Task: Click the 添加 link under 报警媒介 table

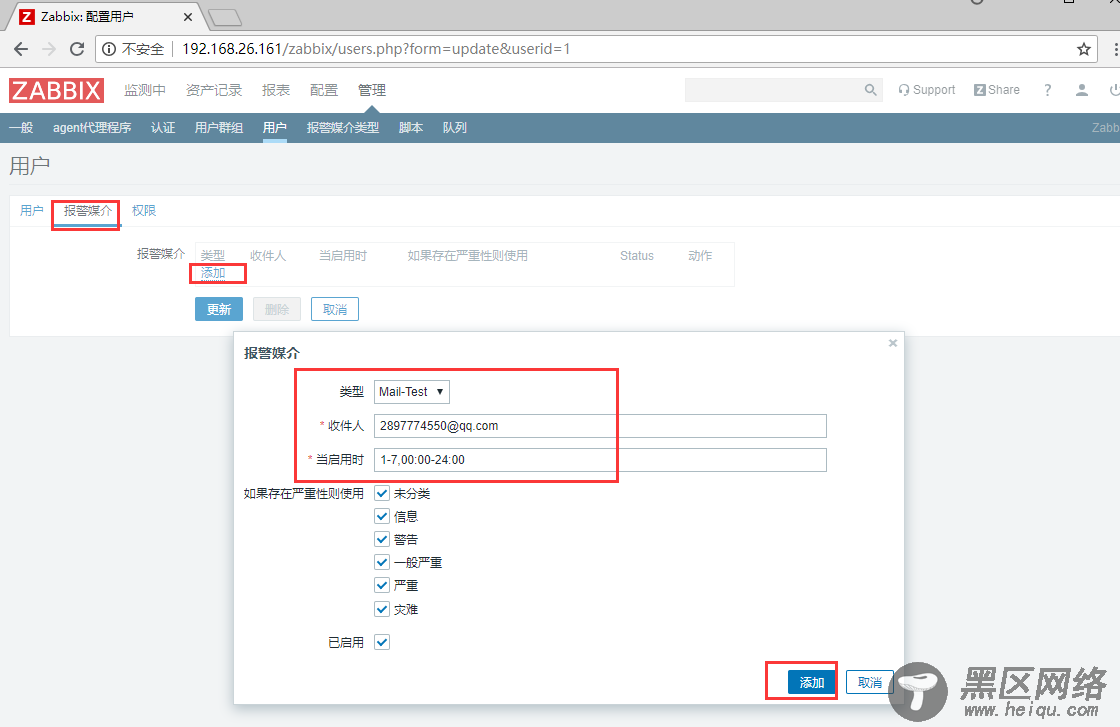Action: click(213, 273)
